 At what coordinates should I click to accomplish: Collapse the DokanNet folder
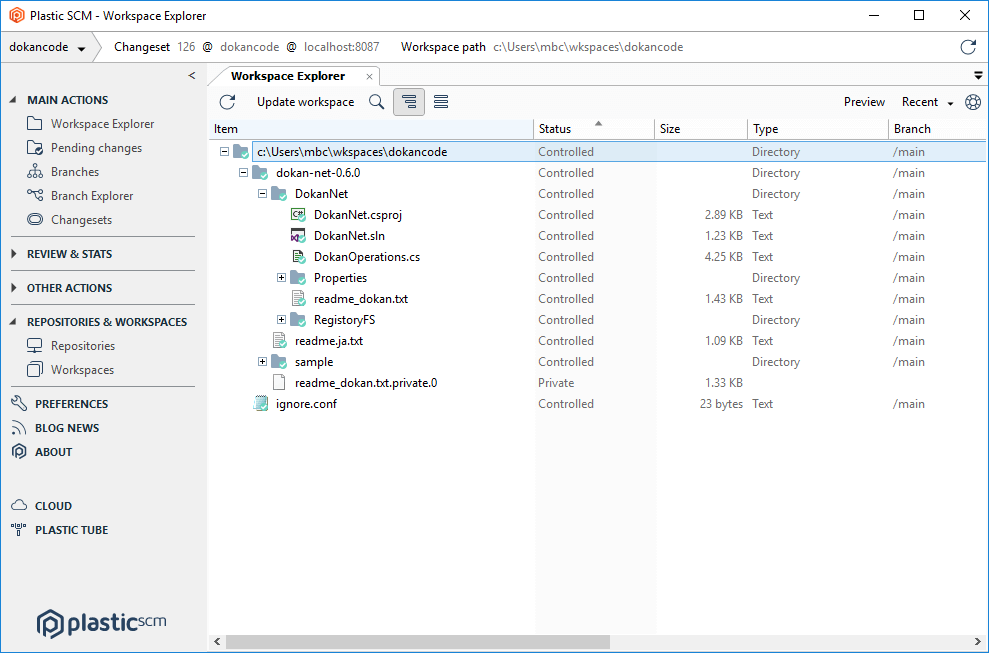(x=262, y=194)
